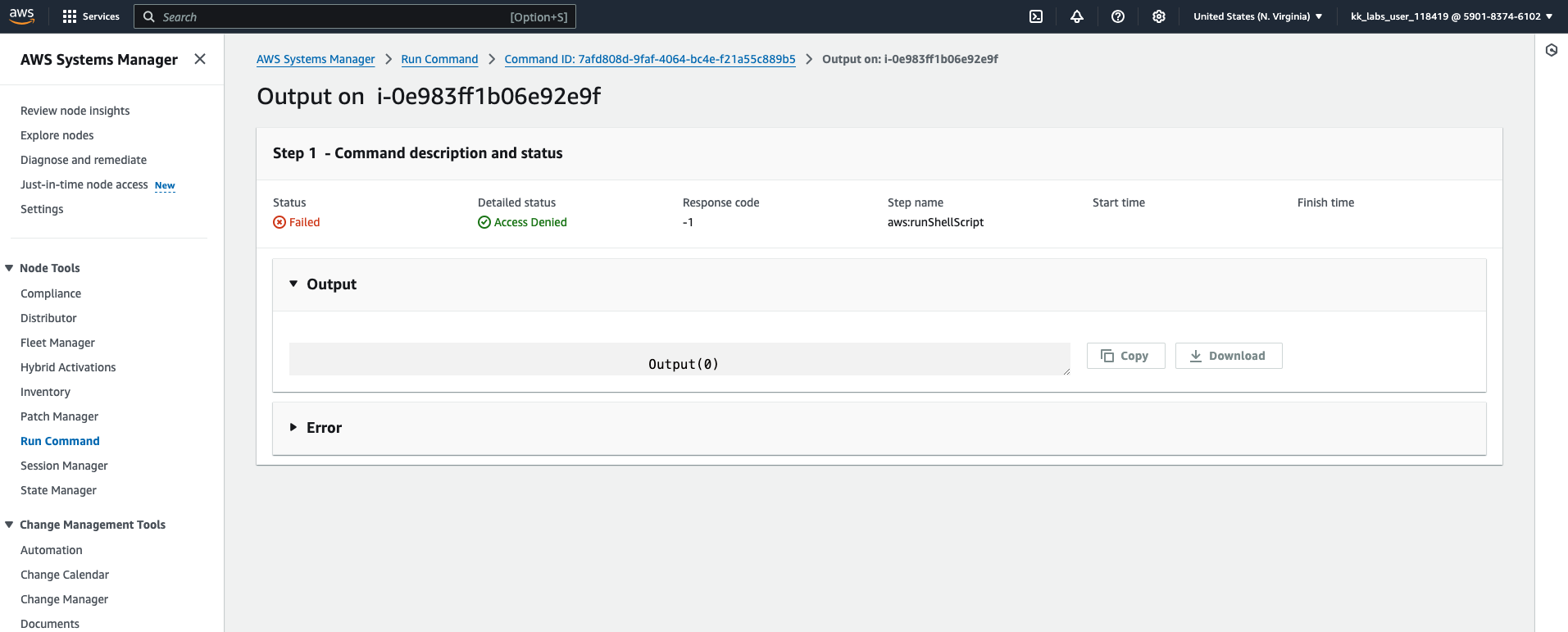Image resolution: width=1568 pixels, height=632 pixels.
Task: Open the side panel icon at far right
Action: (x=1552, y=50)
